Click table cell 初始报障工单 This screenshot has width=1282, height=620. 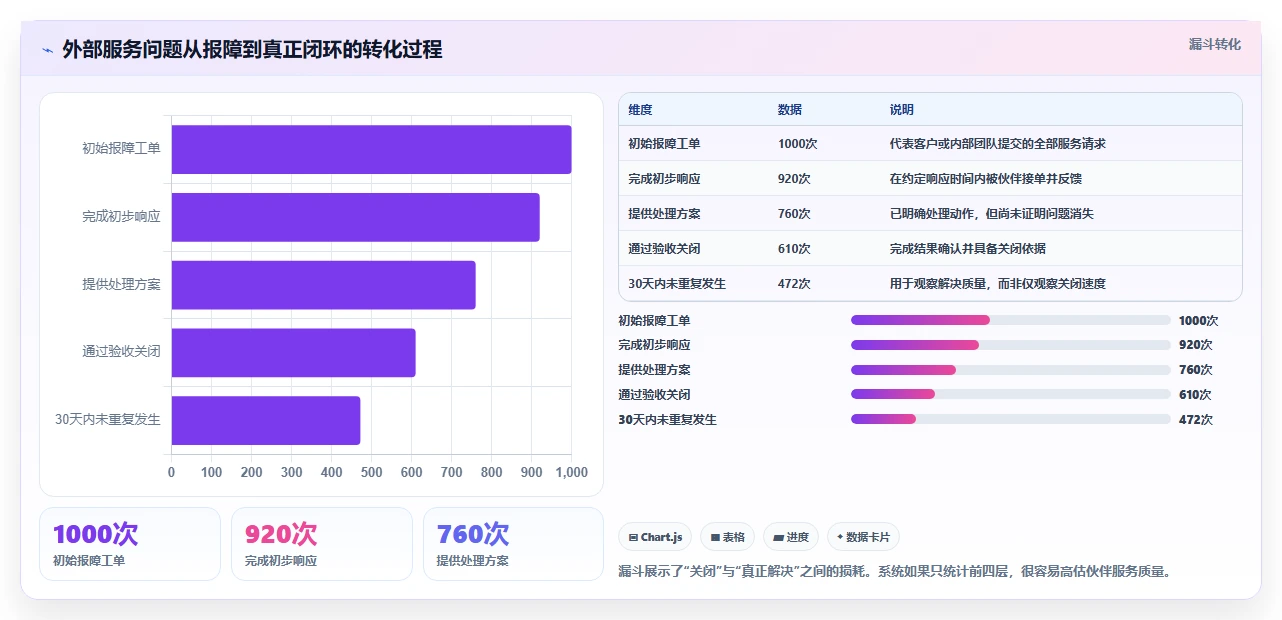(x=664, y=144)
